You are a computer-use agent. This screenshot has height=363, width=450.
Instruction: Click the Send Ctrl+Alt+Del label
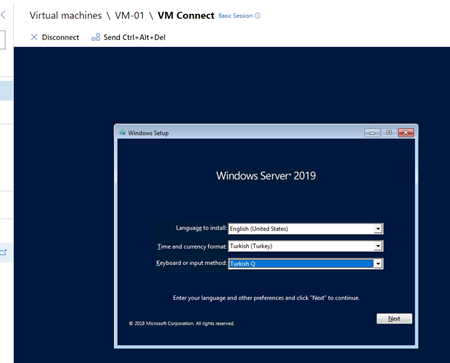pyautogui.click(x=134, y=37)
